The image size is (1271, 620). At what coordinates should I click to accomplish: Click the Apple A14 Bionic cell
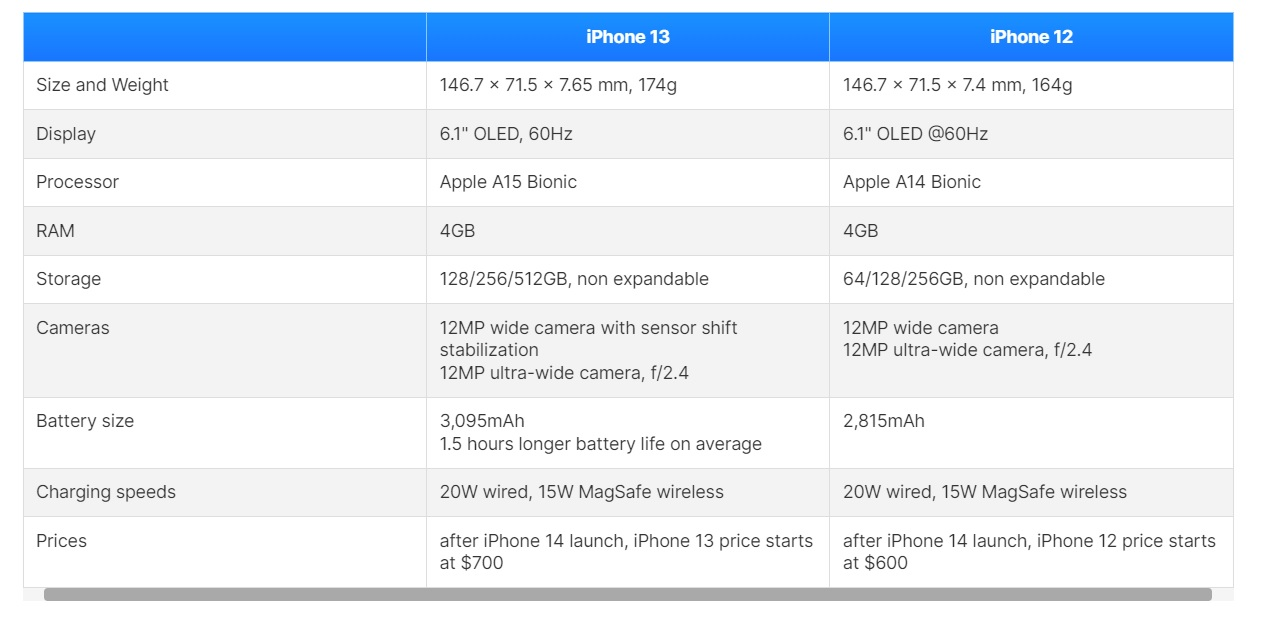click(x=1031, y=182)
